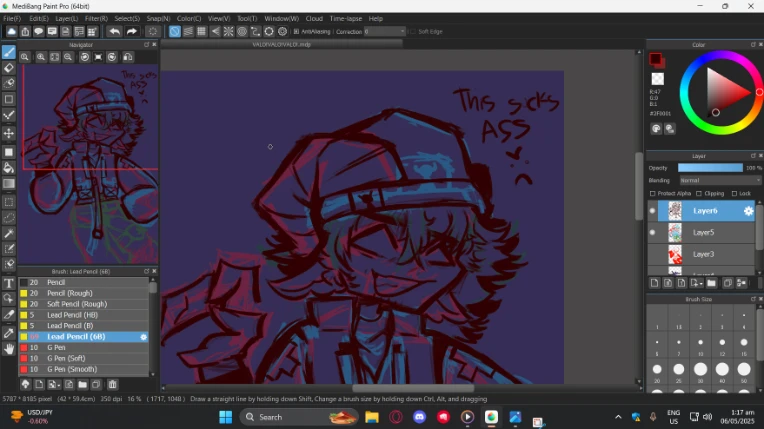
Task: Add a new layer icon in Layer panel
Action: pos(654,283)
